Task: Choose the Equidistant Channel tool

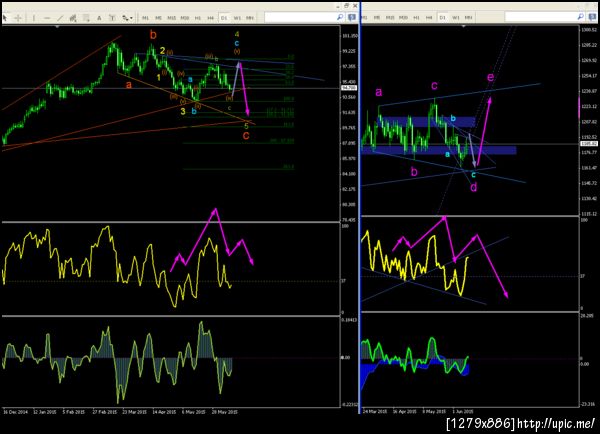Action: point(73,18)
